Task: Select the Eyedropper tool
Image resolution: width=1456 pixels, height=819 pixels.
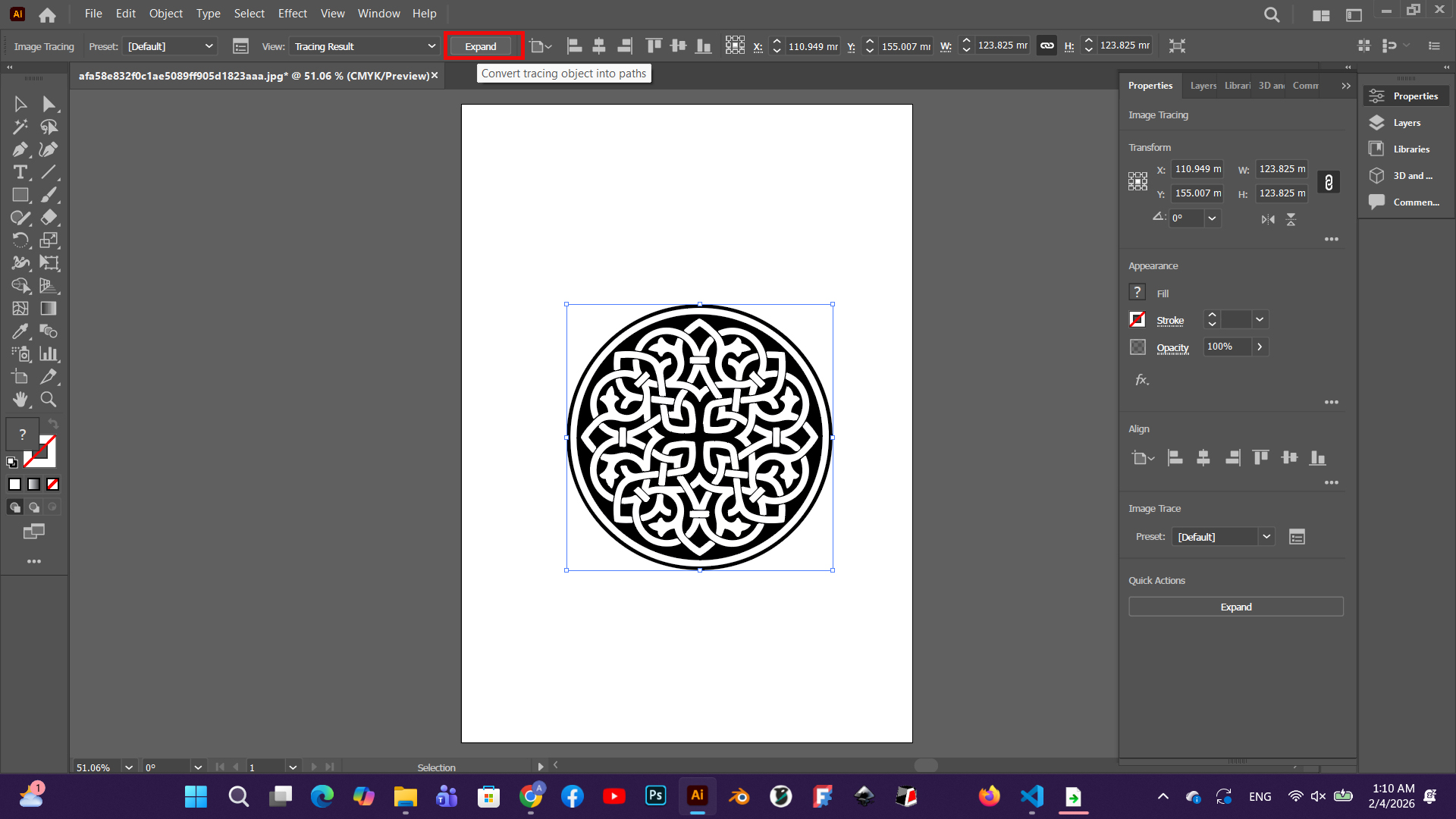Action: [x=20, y=331]
